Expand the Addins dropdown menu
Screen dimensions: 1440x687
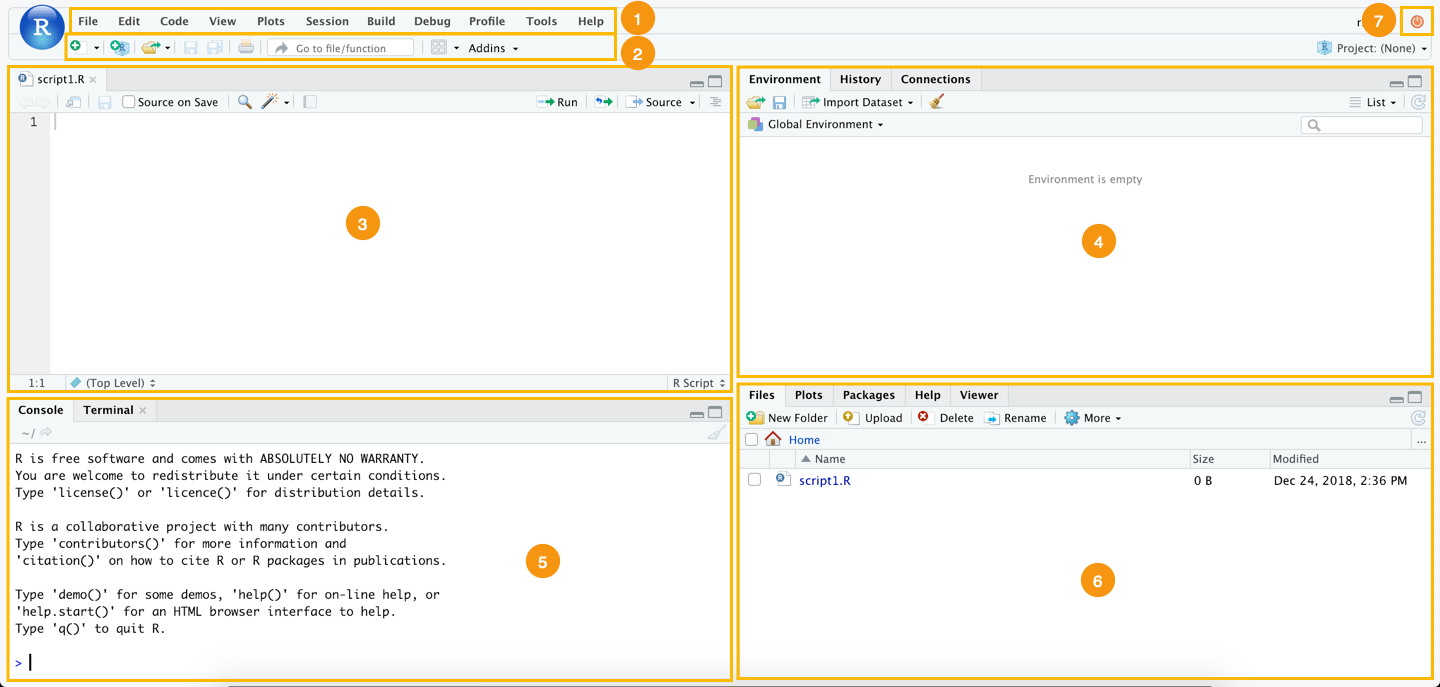[492, 47]
